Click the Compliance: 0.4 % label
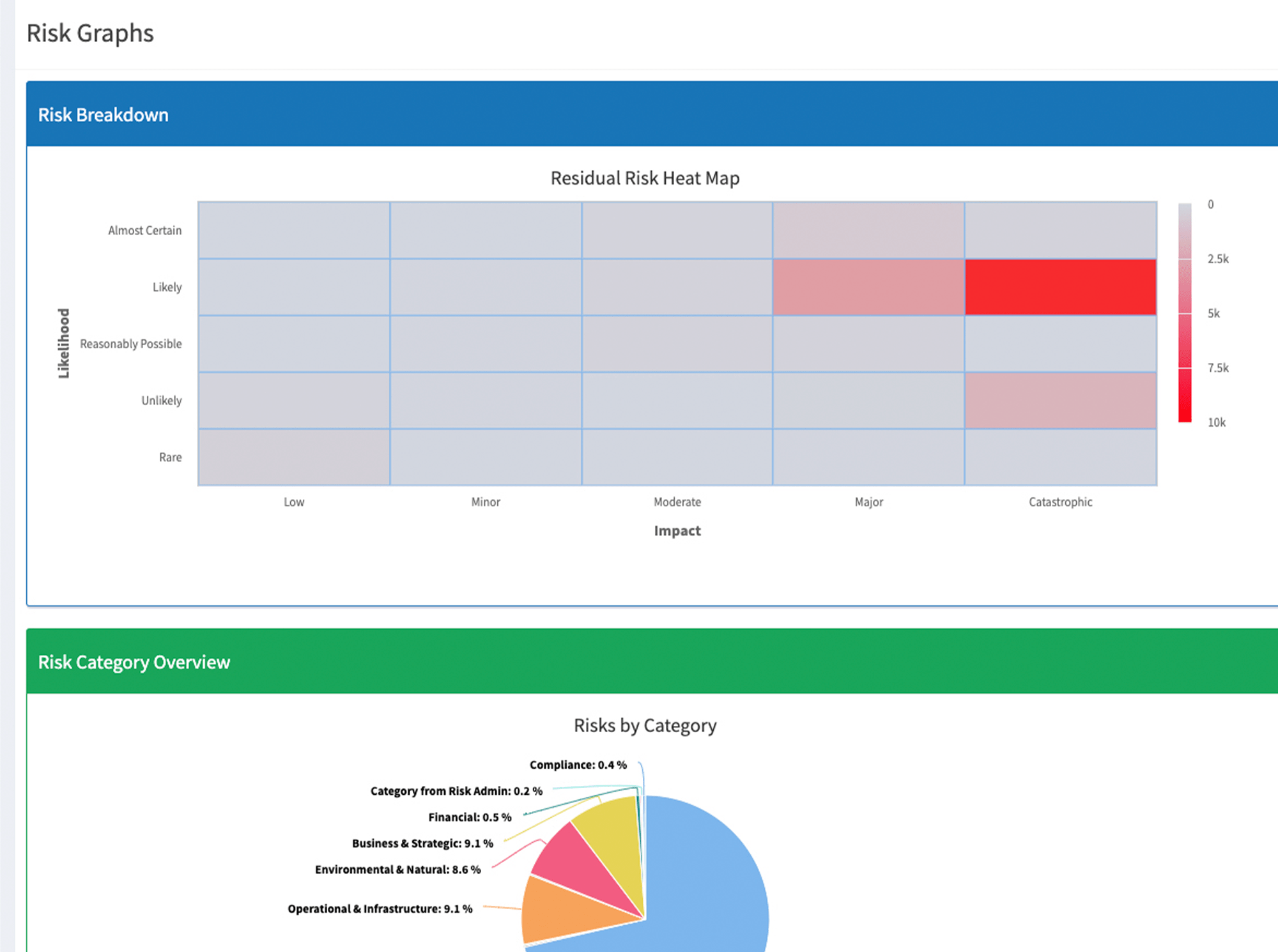This screenshot has height=952, width=1278. [x=577, y=764]
